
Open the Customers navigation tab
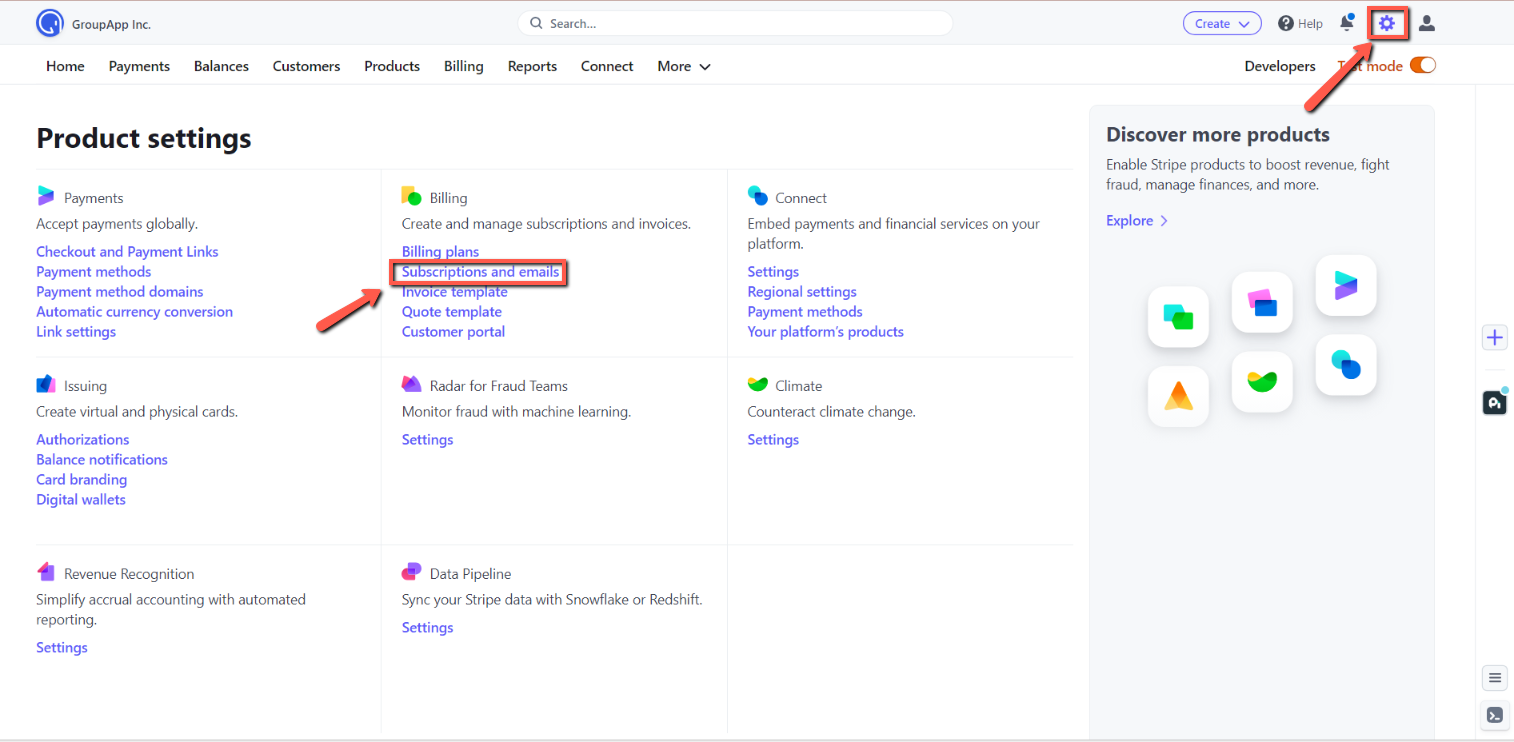(306, 66)
